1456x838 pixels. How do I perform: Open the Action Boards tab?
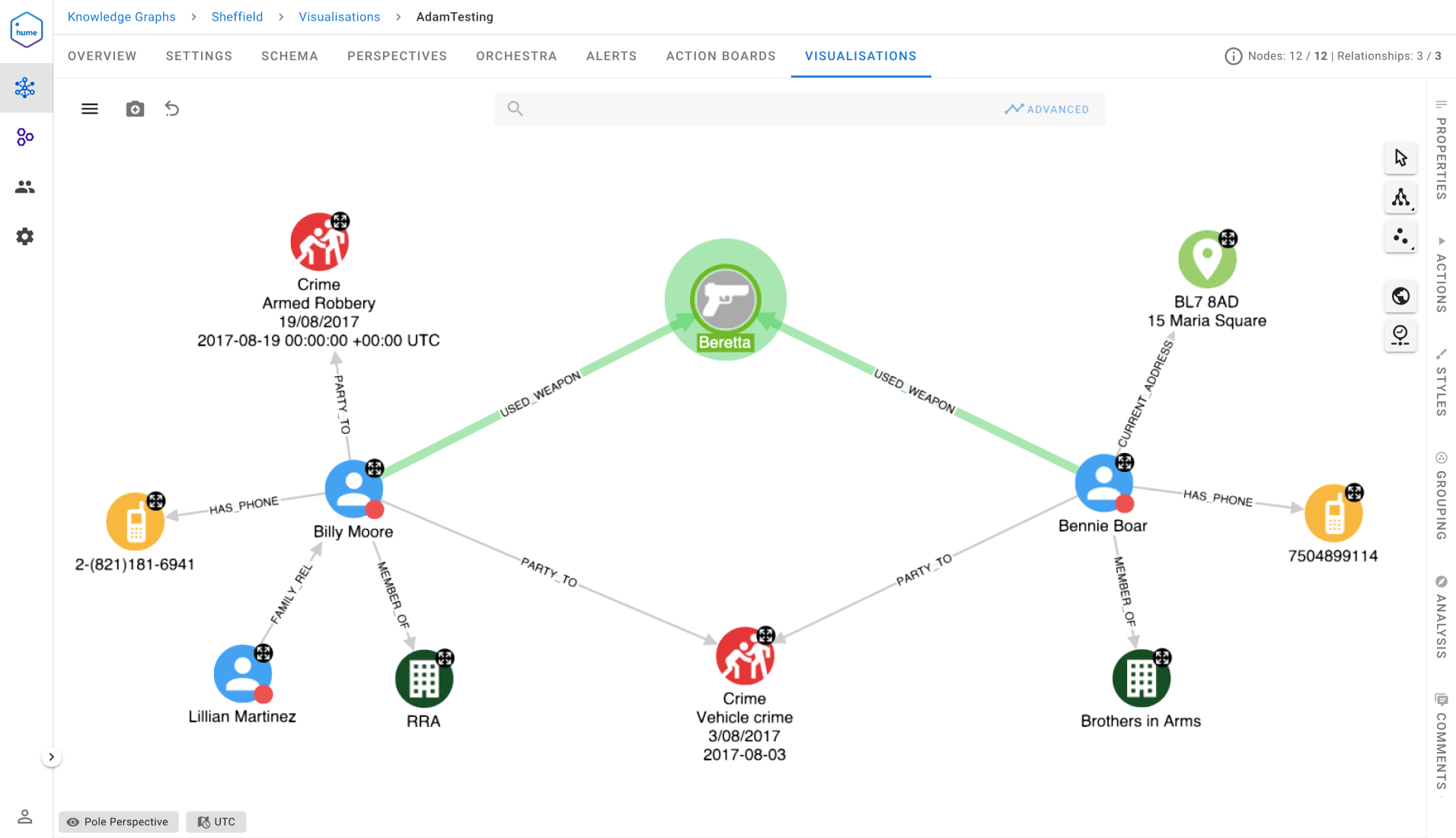(x=720, y=56)
